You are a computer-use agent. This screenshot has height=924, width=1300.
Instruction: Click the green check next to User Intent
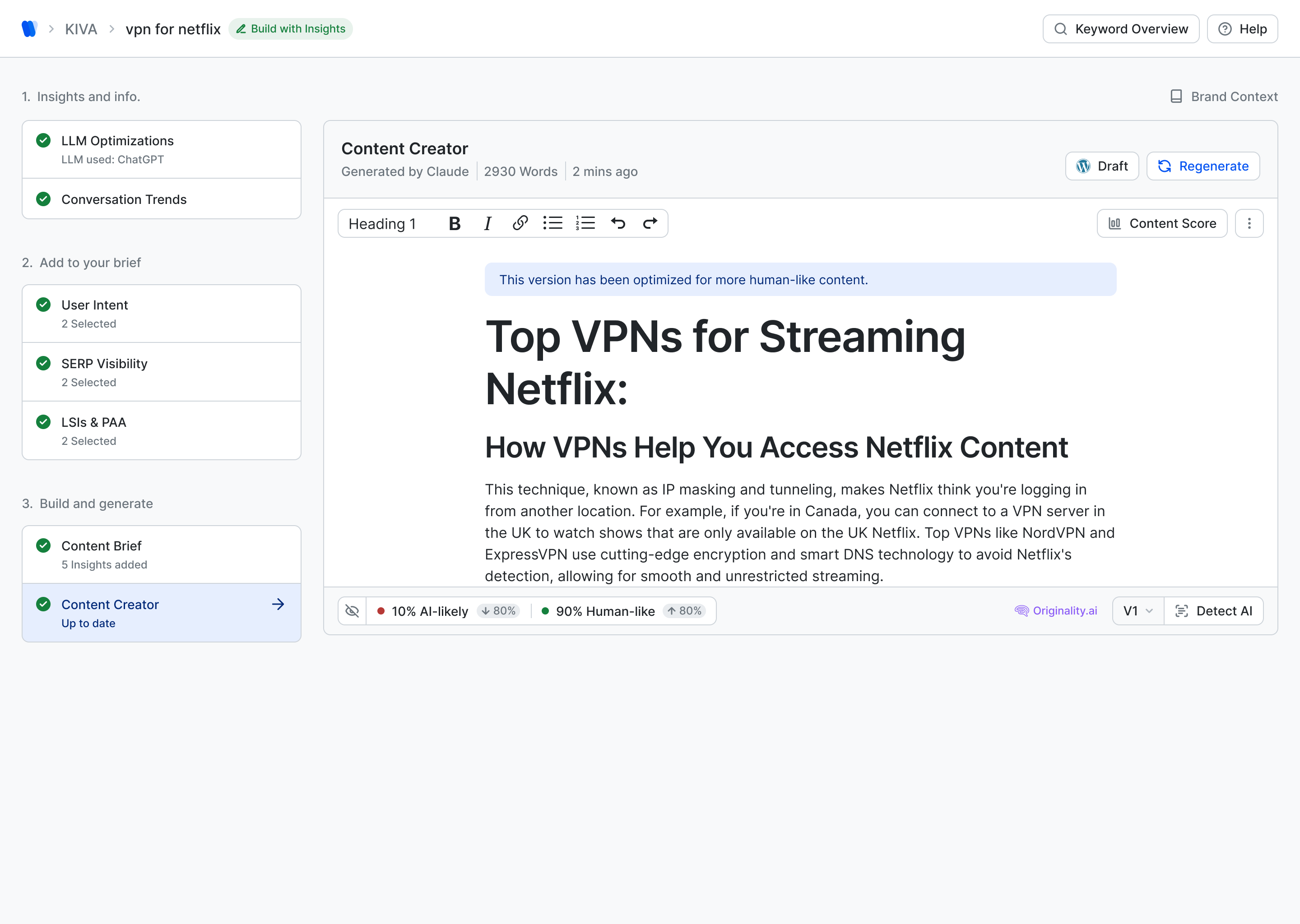43,305
